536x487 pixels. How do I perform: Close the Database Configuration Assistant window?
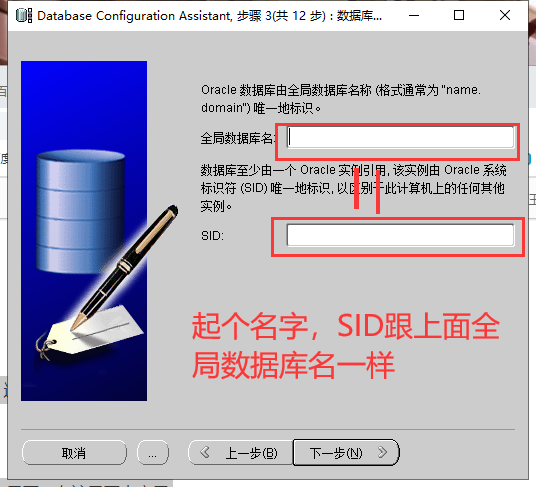505,15
